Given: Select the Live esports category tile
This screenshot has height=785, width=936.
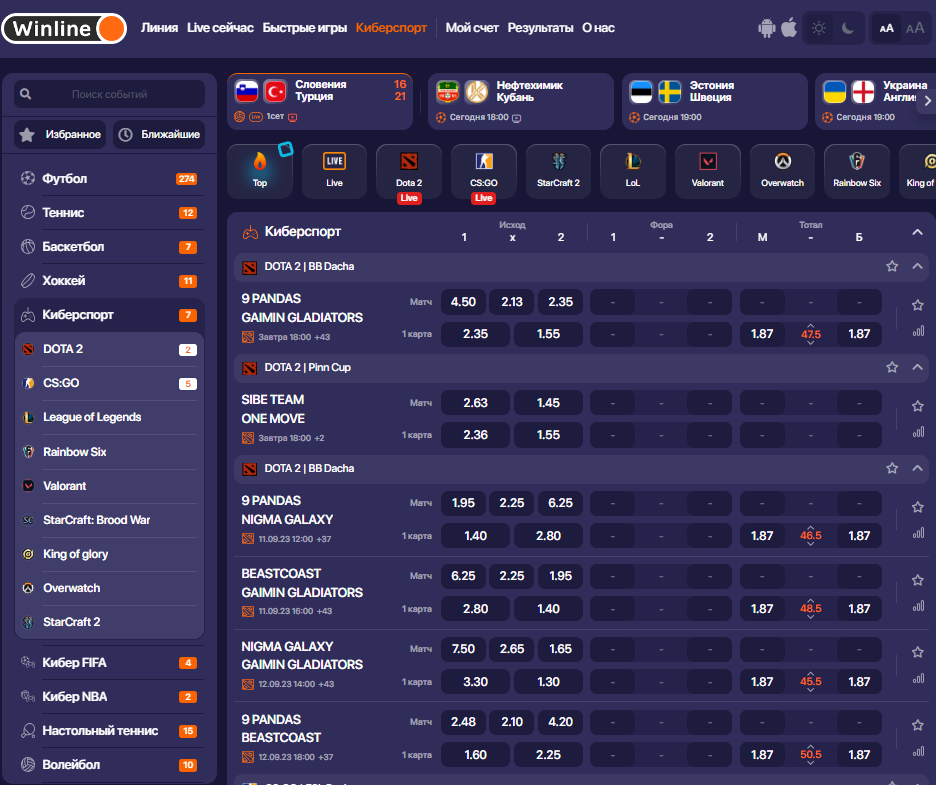Looking at the screenshot, I should [334, 171].
